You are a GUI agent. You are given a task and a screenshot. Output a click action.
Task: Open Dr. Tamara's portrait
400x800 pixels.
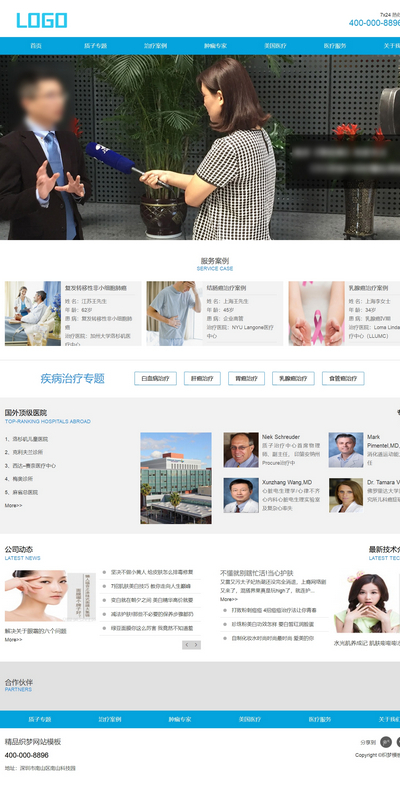click(x=346, y=495)
